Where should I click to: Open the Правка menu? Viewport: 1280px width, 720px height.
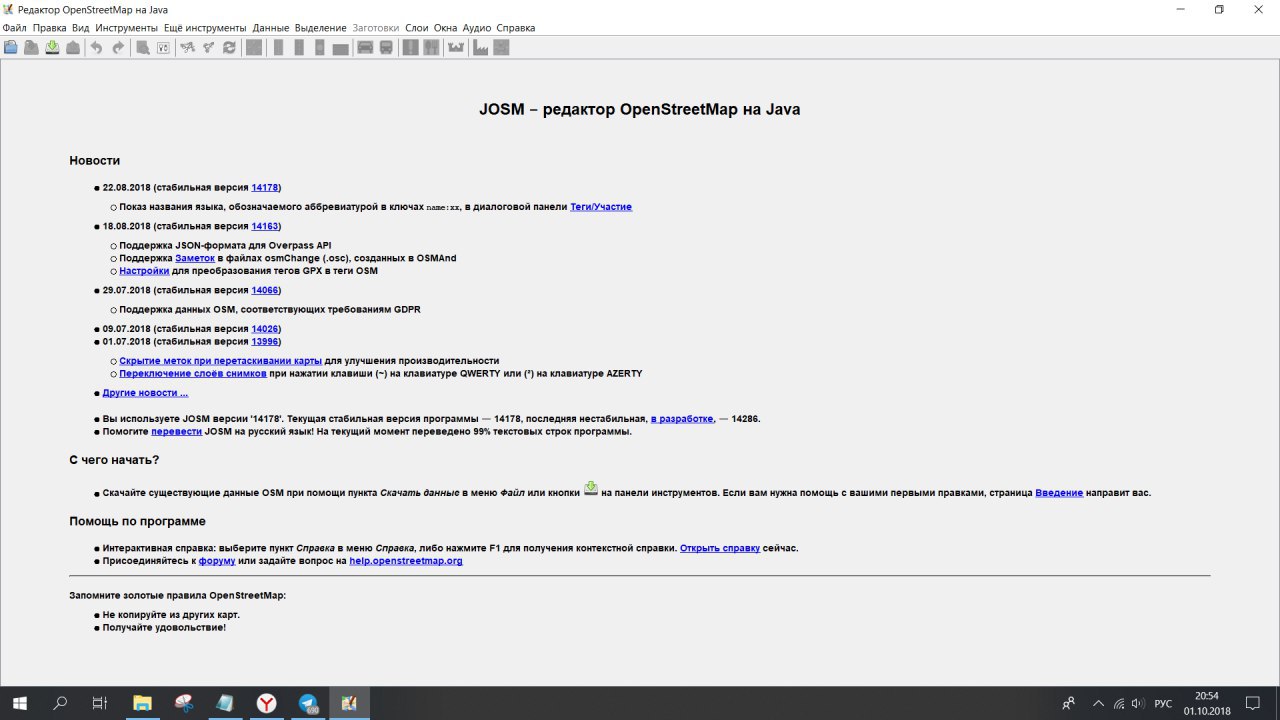(x=49, y=28)
